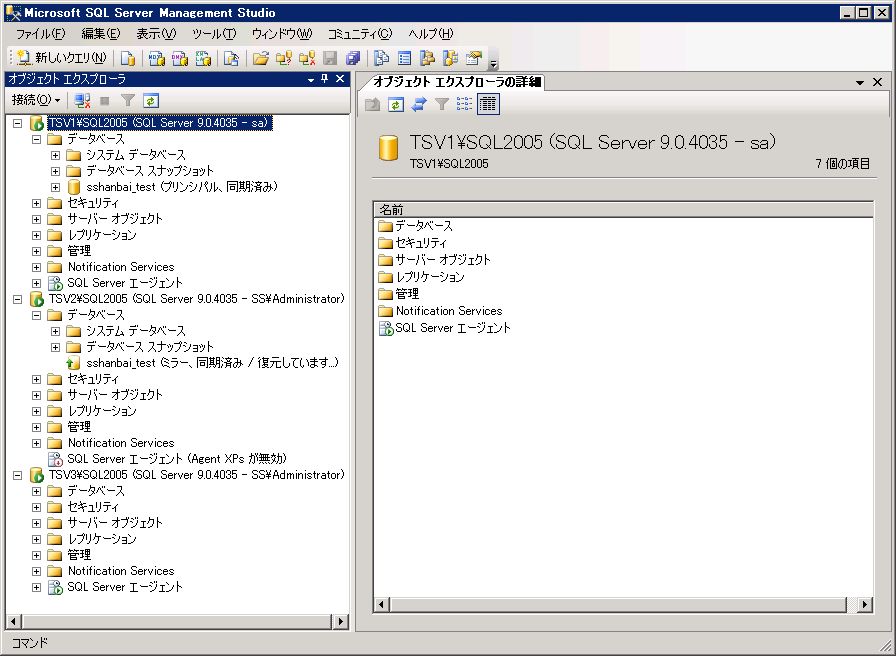Image resolution: width=896 pixels, height=656 pixels.
Task: Refresh the Object Explorer tree
Action: pyautogui.click(x=151, y=101)
